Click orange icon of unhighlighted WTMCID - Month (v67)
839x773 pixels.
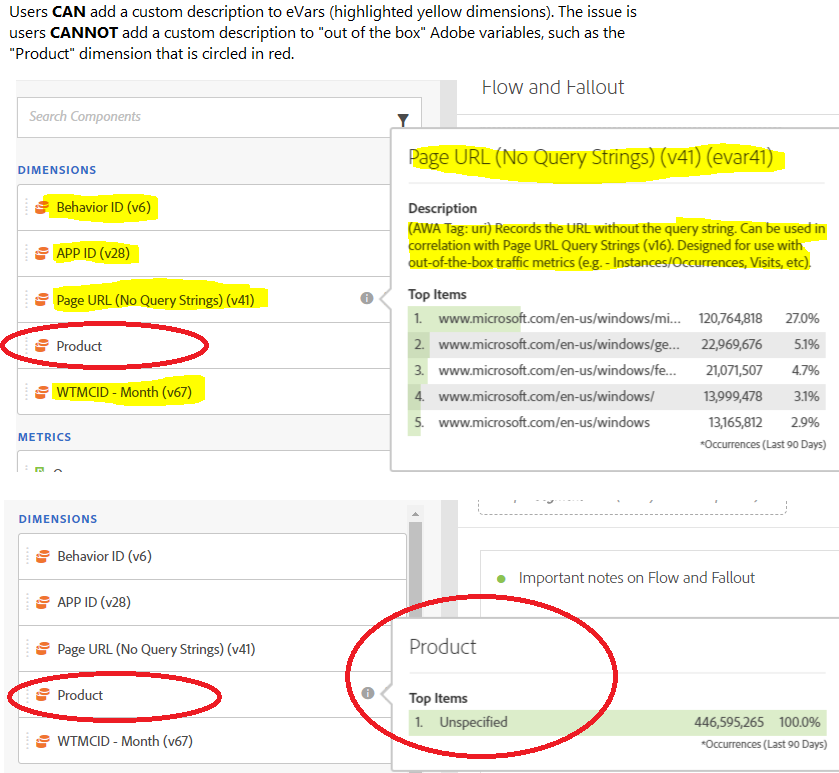[x=43, y=741]
